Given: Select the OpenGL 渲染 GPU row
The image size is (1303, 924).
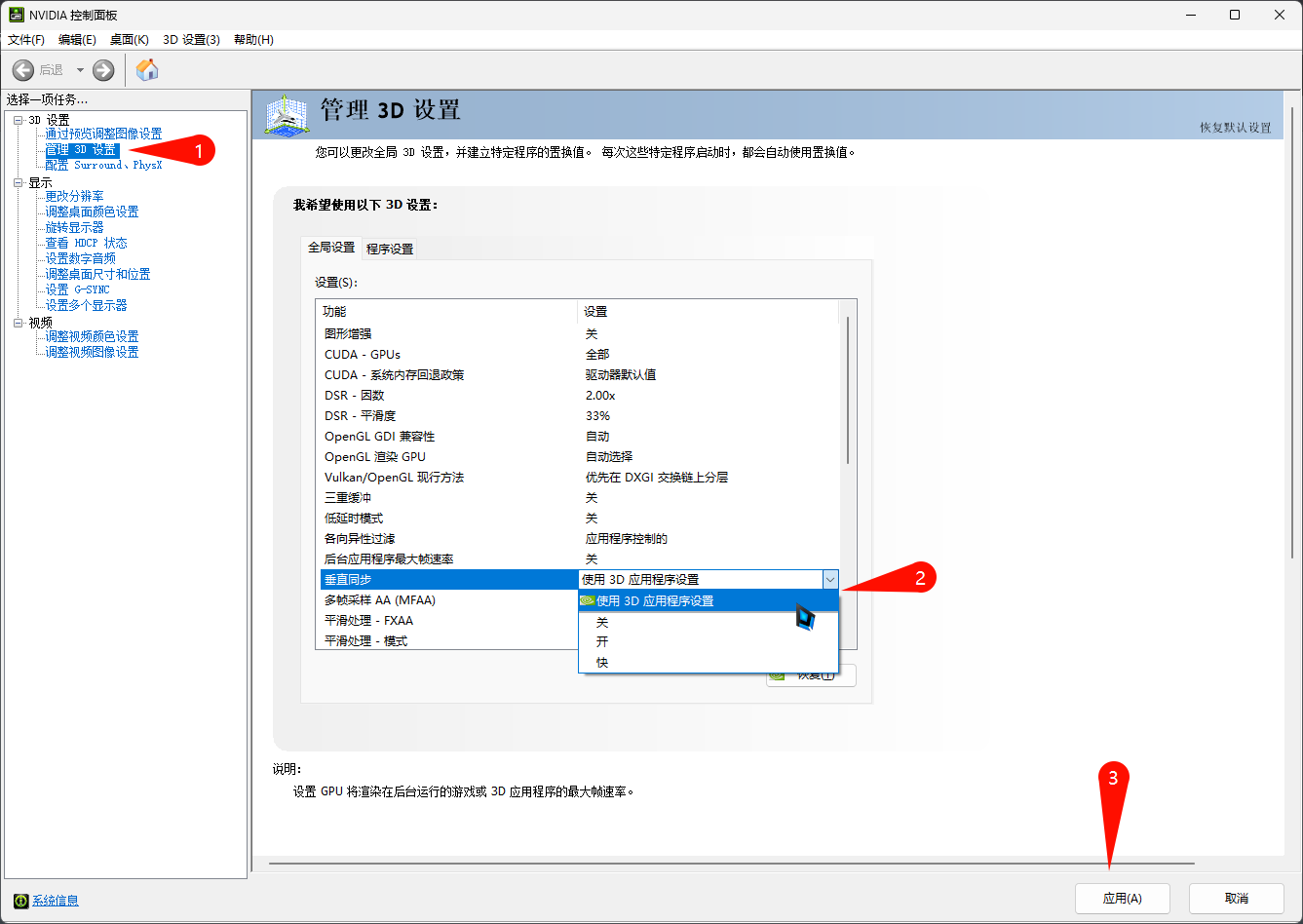Looking at the screenshot, I should point(579,456).
